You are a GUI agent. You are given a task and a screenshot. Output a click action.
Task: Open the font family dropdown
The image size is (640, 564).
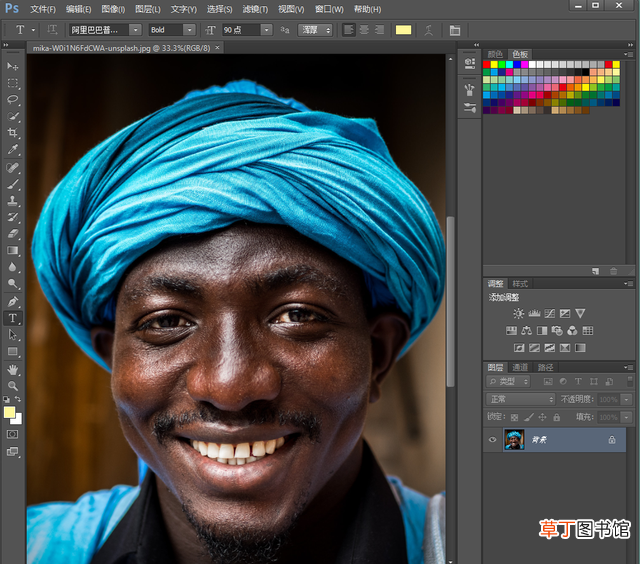105,30
